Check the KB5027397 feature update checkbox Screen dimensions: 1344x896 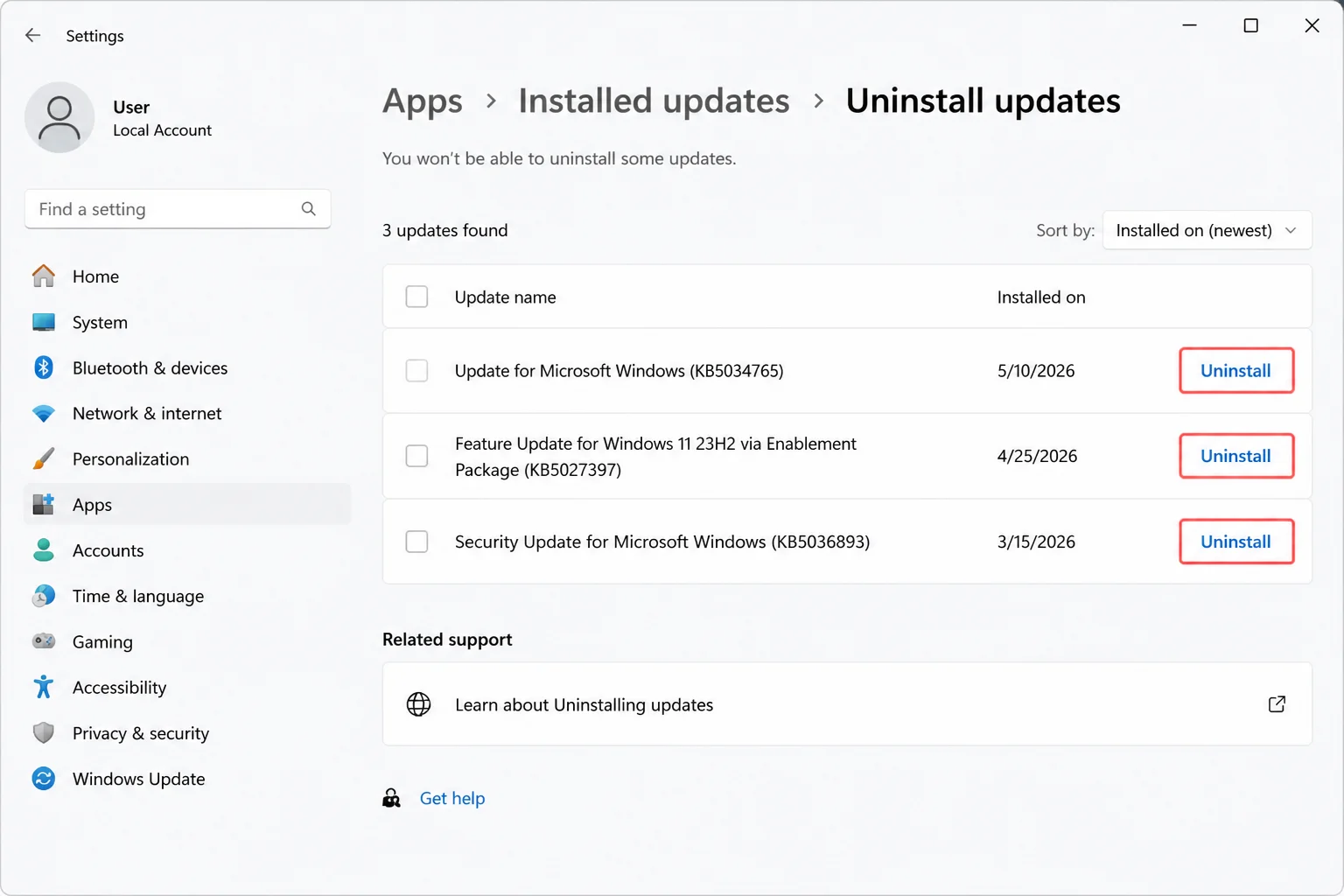point(417,456)
